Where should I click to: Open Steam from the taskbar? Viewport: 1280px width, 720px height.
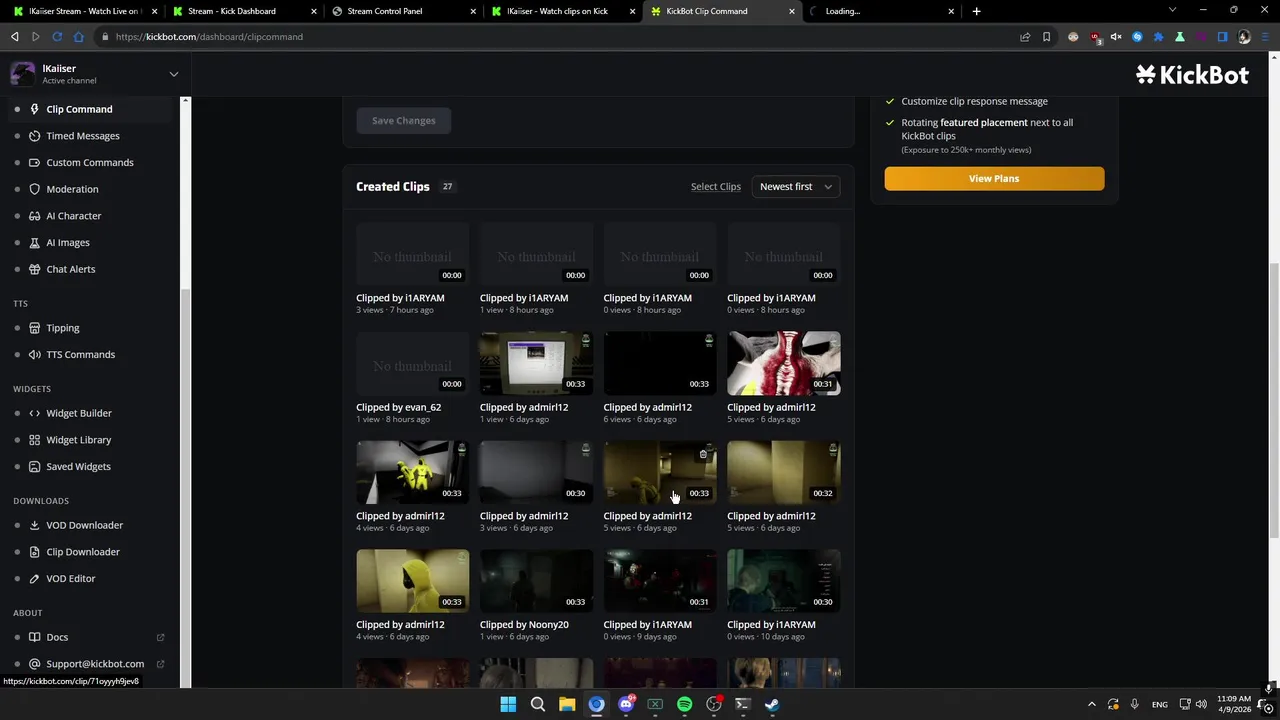[772, 704]
